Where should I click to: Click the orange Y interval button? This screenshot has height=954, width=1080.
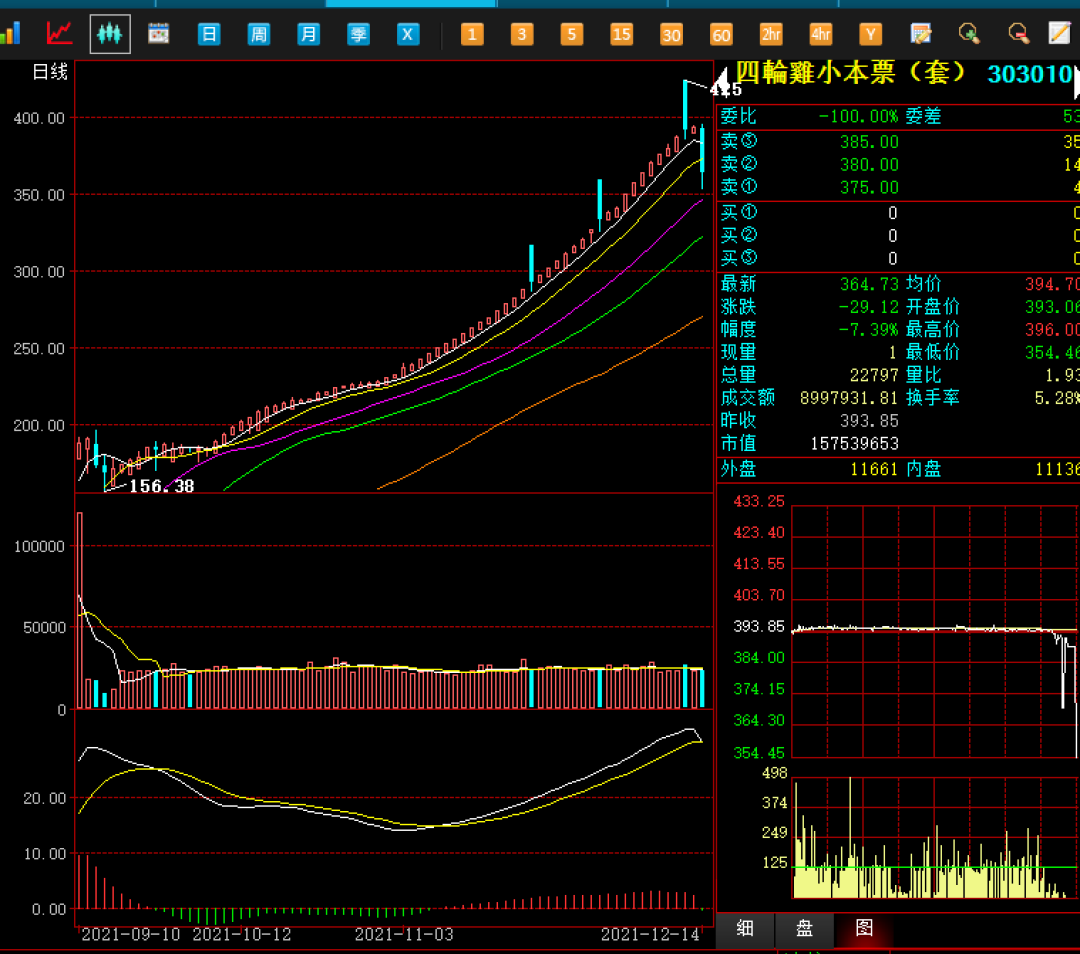pyautogui.click(x=871, y=34)
